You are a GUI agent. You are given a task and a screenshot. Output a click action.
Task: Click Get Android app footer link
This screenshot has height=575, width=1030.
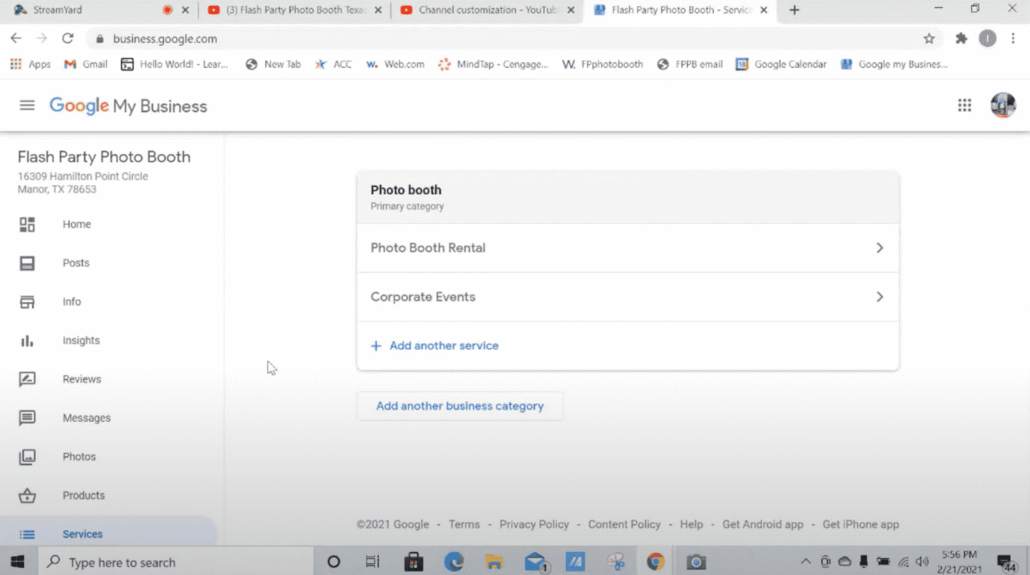tap(763, 524)
